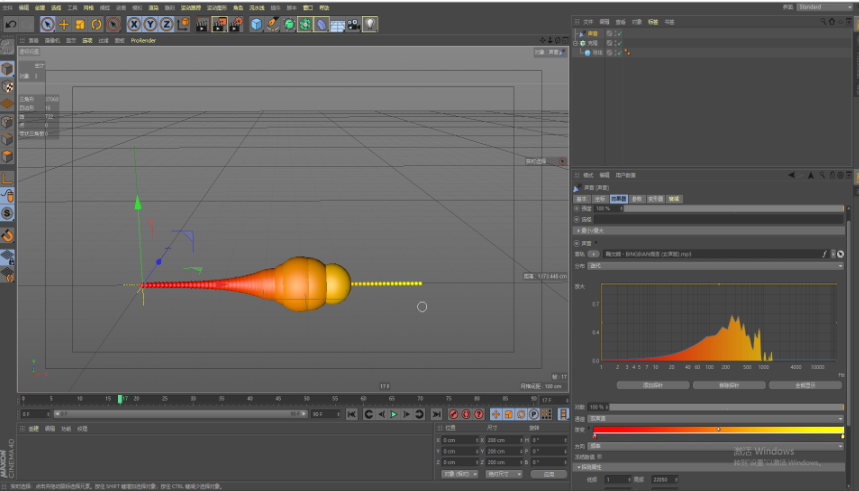
Task: Toggle the Y axis lock
Action: point(150,24)
